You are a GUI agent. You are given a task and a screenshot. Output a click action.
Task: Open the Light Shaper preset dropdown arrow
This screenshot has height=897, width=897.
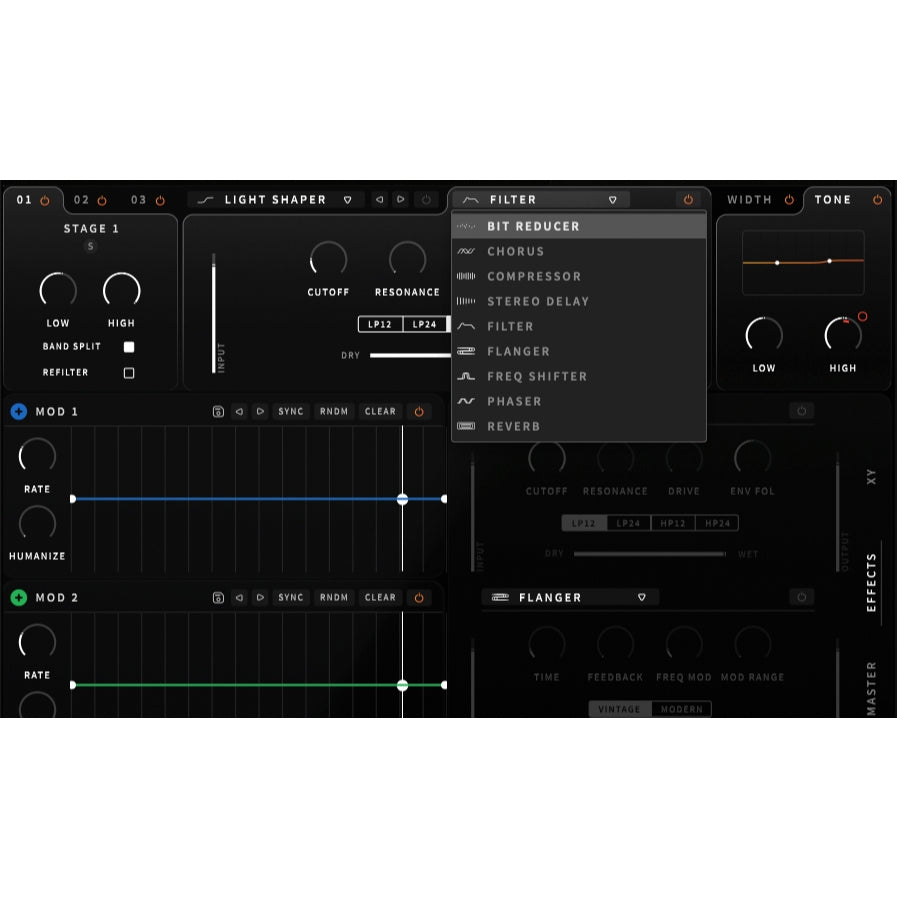click(347, 199)
